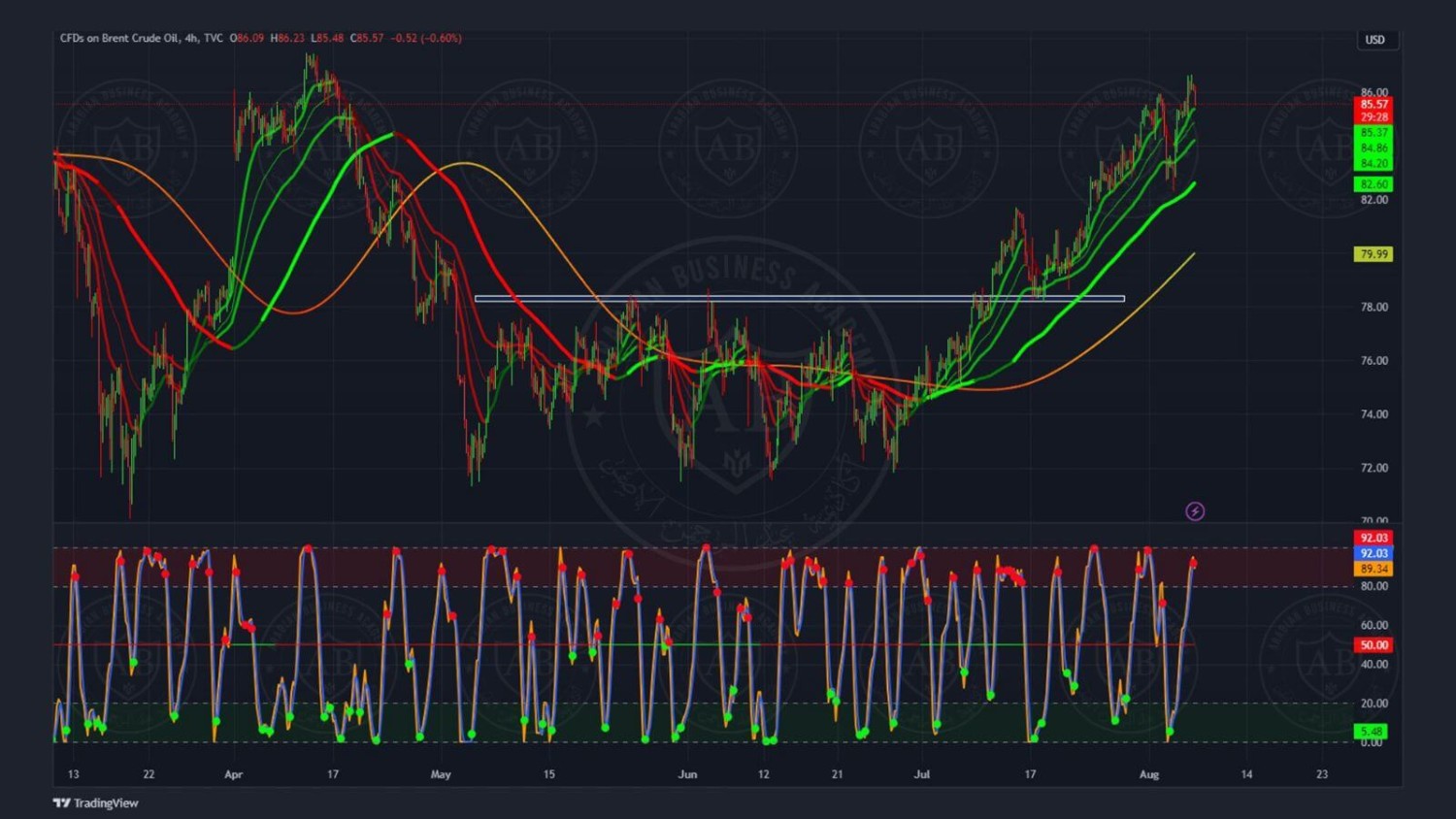Click the Jun label on time axis
The height and width of the screenshot is (819, 1456).
[x=687, y=774]
